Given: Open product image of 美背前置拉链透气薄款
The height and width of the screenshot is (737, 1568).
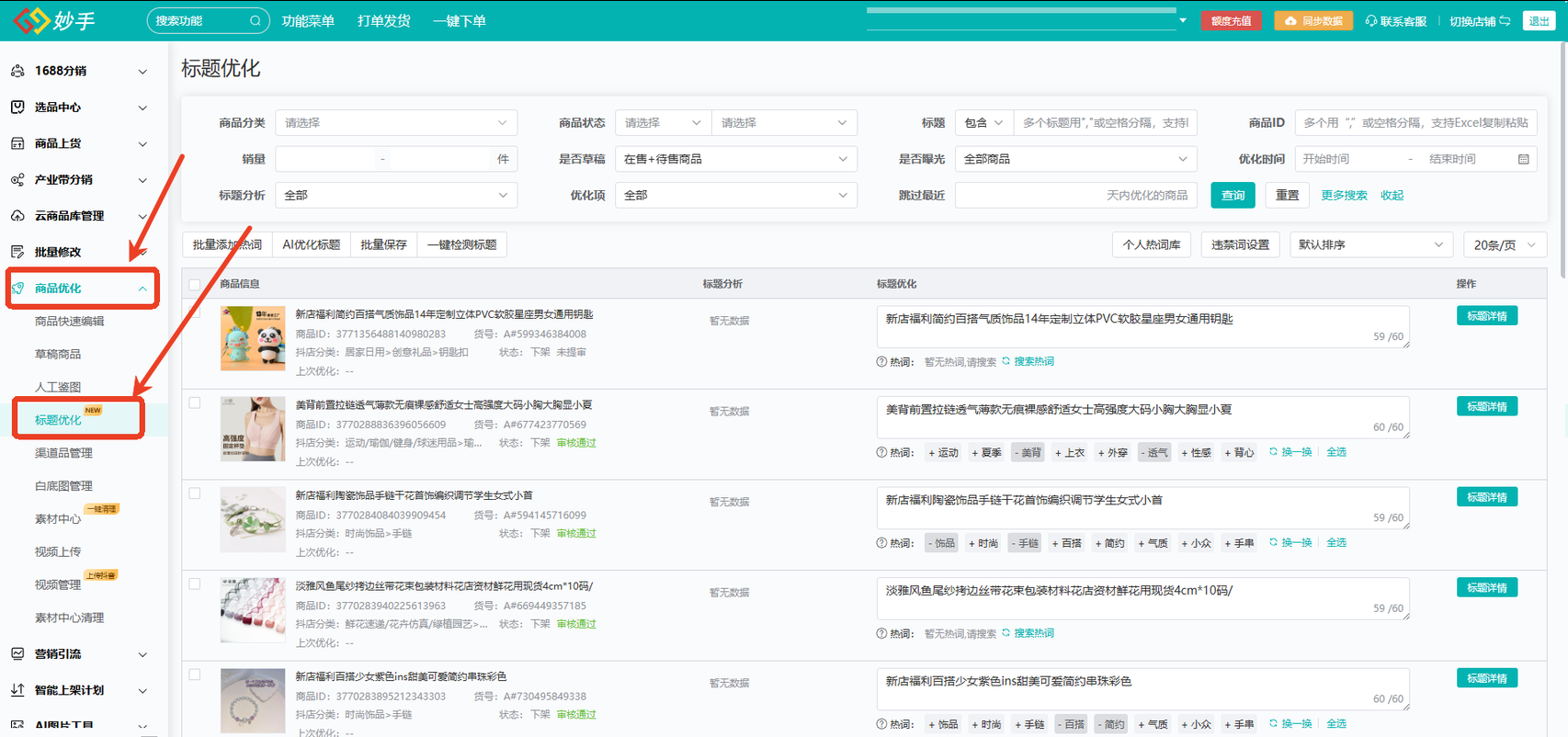Looking at the screenshot, I should 253,429.
